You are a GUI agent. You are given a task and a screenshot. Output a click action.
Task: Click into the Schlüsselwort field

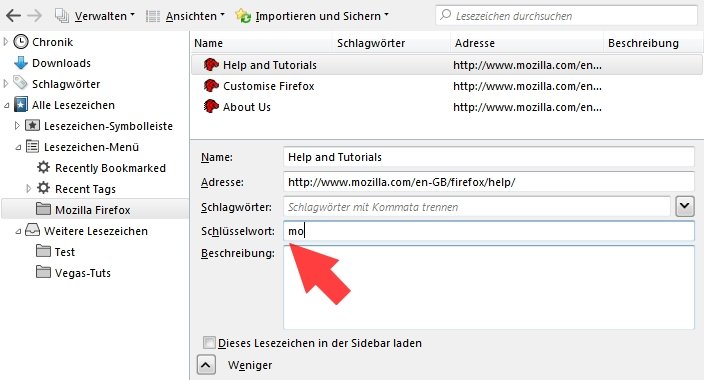coord(489,231)
